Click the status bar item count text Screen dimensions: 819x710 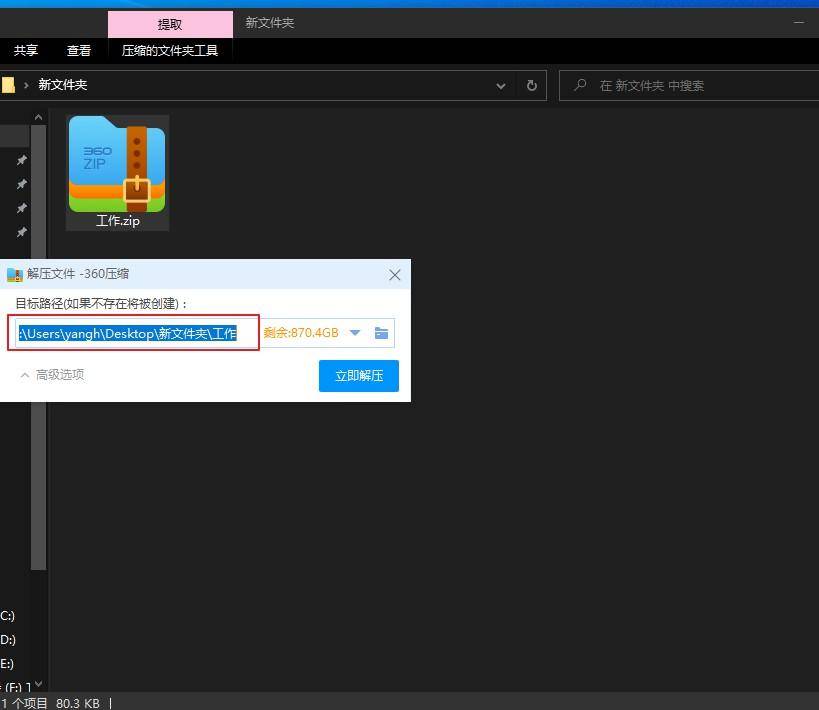pyautogui.click(x=24, y=703)
